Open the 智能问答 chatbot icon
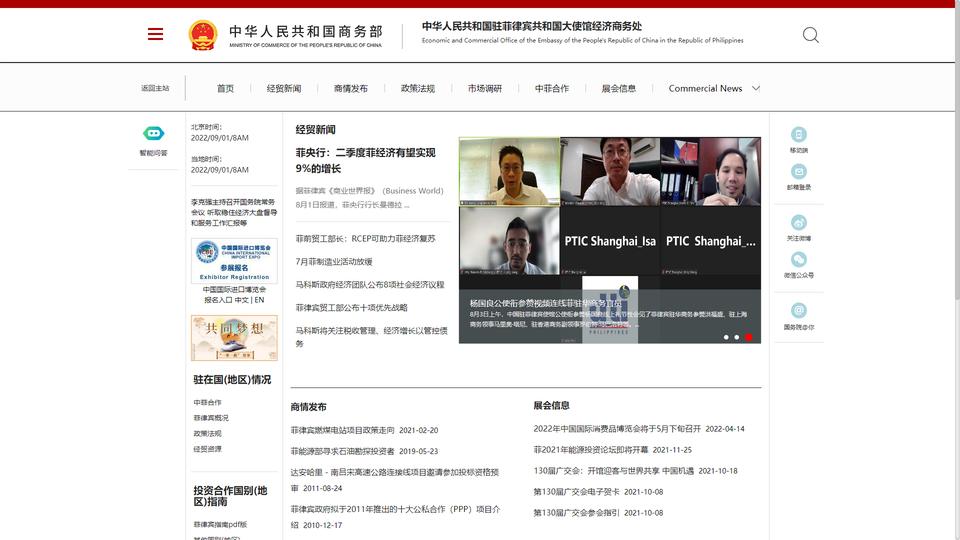960x540 pixels. pos(153,133)
